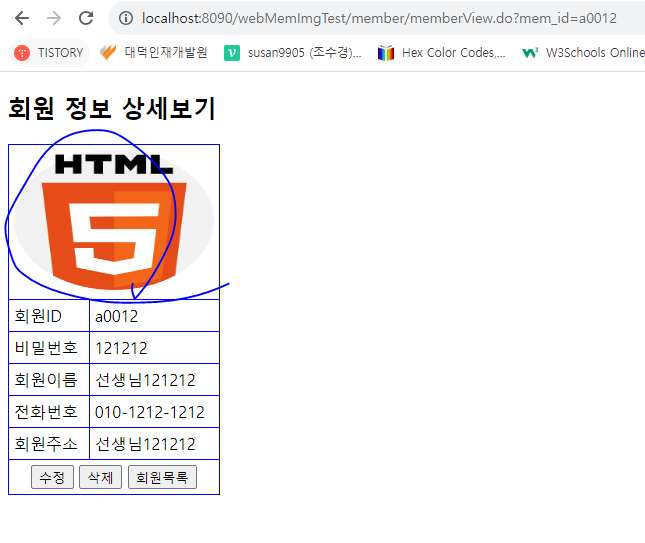Viewport: 645px width, 543px height.
Task: Select the password value 121212
Action: coord(121,348)
